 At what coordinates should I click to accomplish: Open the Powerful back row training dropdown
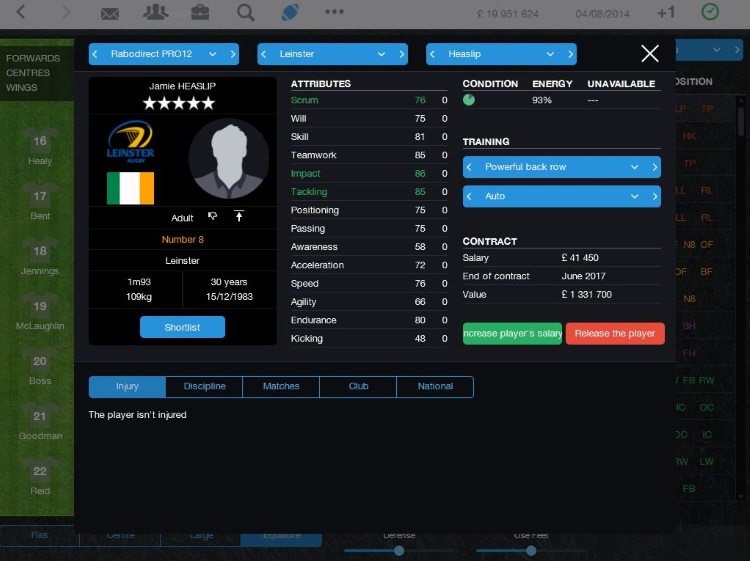click(562, 167)
